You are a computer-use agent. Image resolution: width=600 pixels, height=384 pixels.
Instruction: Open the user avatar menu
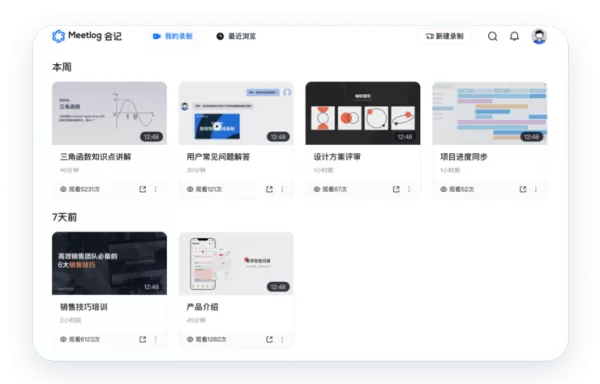[x=539, y=36]
